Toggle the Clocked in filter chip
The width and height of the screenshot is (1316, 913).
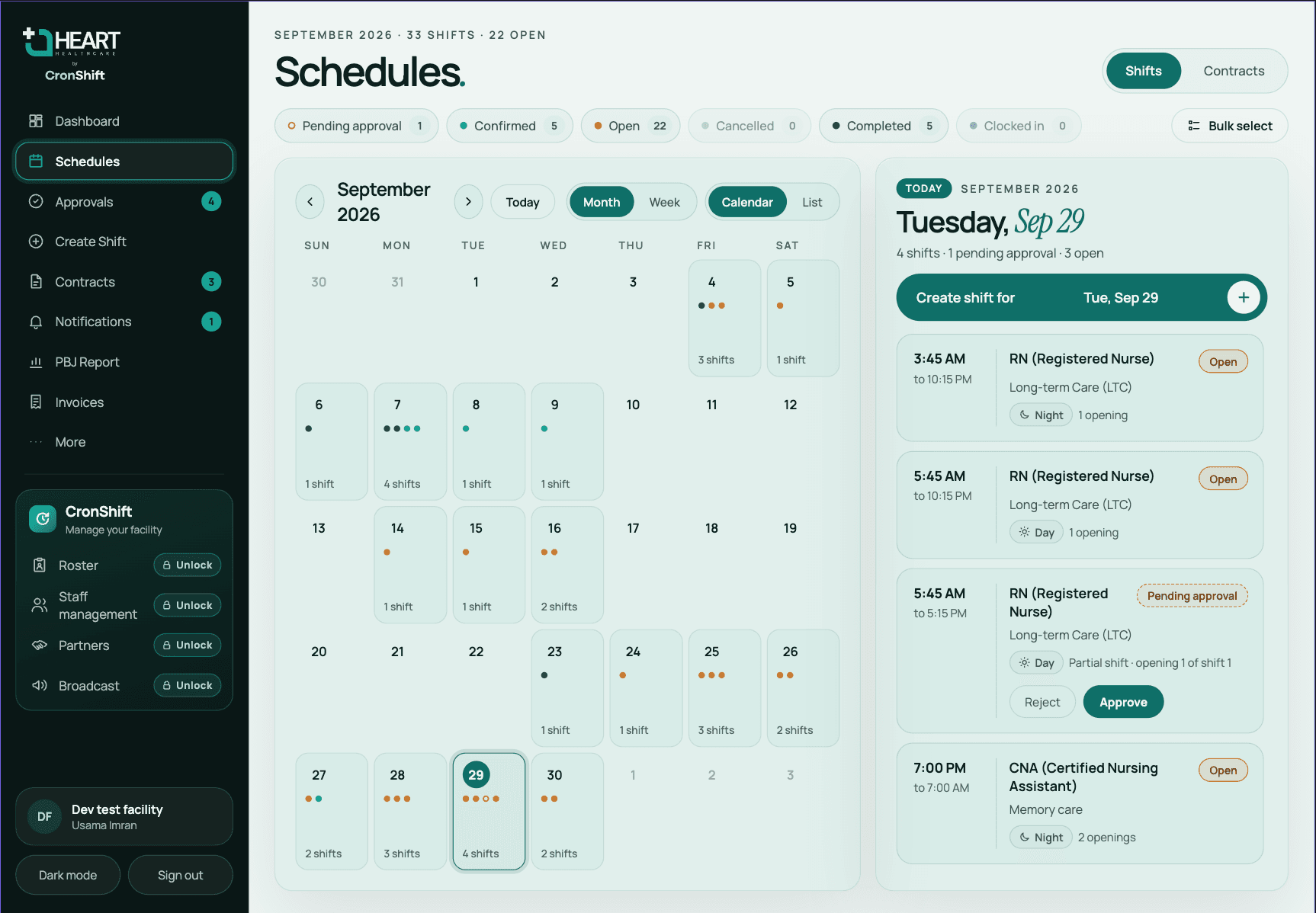click(x=1019, y=126)
